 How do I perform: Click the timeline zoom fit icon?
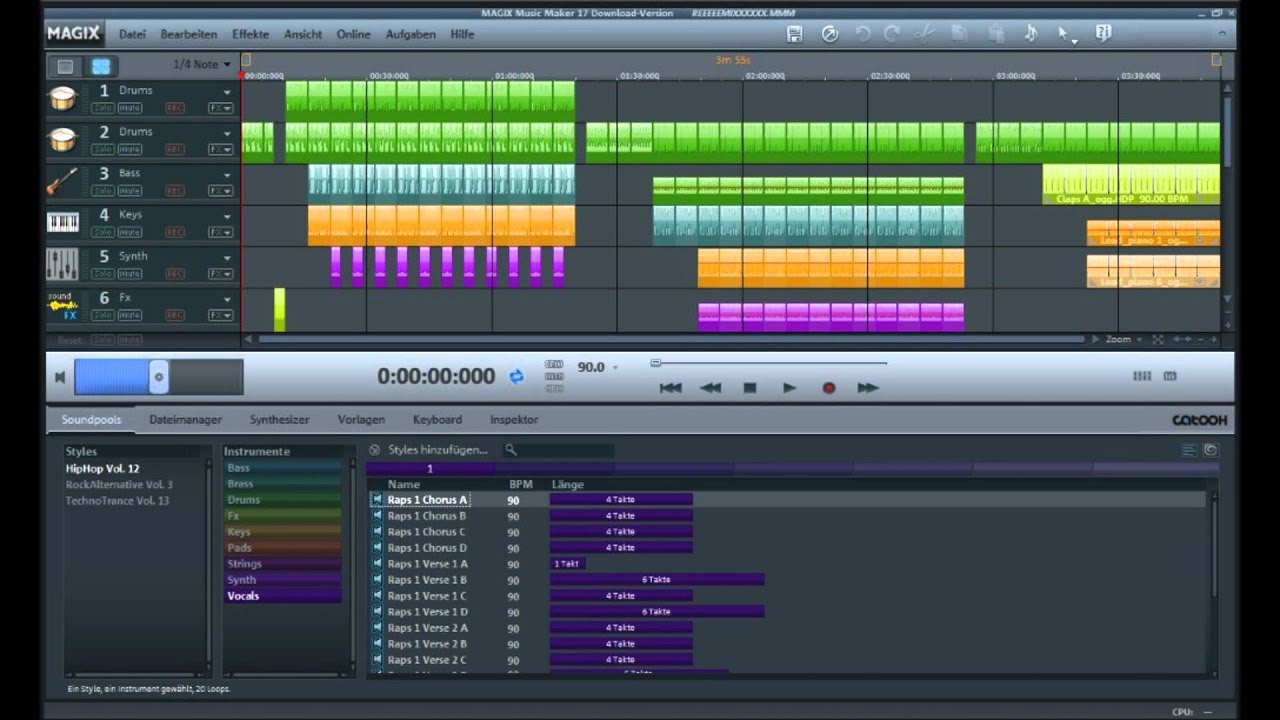[x=1158, y=339]
